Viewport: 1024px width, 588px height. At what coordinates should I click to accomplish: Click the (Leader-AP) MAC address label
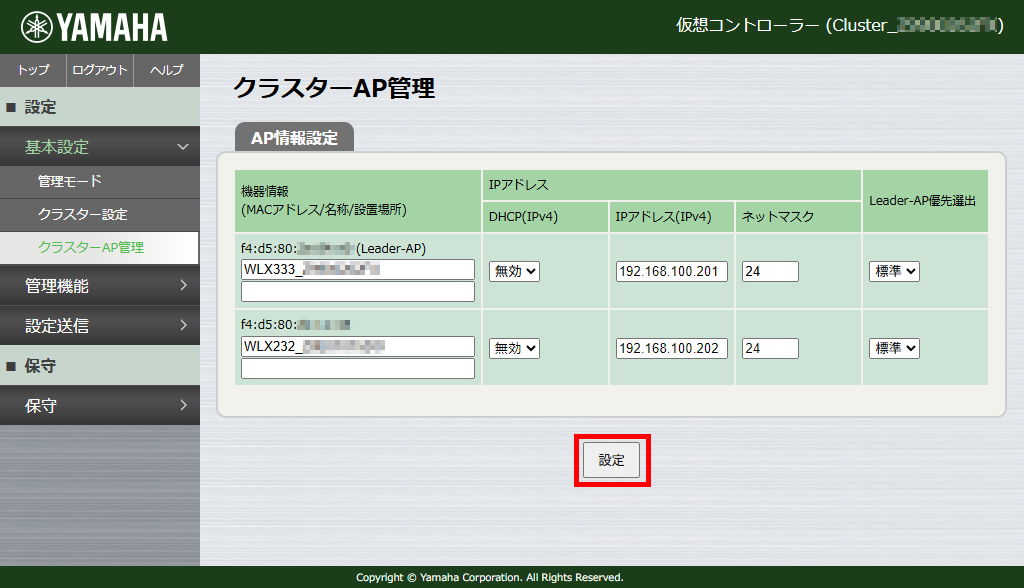click(x=333, y=248)
